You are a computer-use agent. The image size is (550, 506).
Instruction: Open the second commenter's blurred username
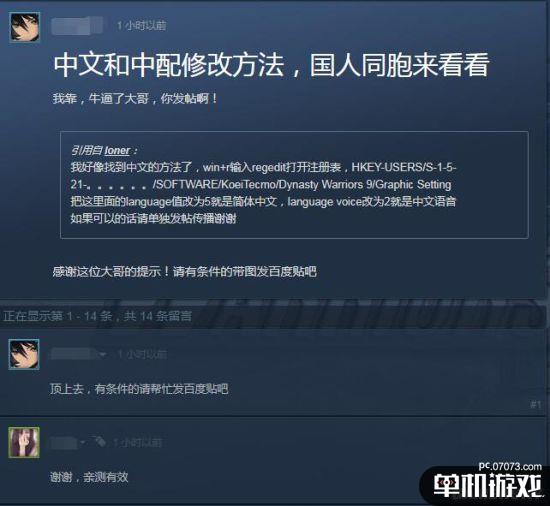(64, 443)
